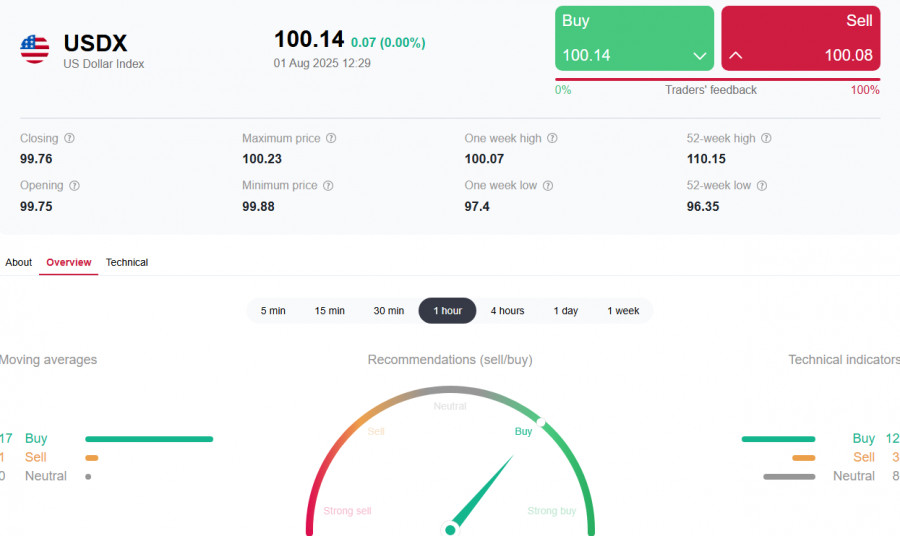The width and height of the screenshot is (900, 536).
Task: Click the One week low value 97.4
Action: pos(477,207)
